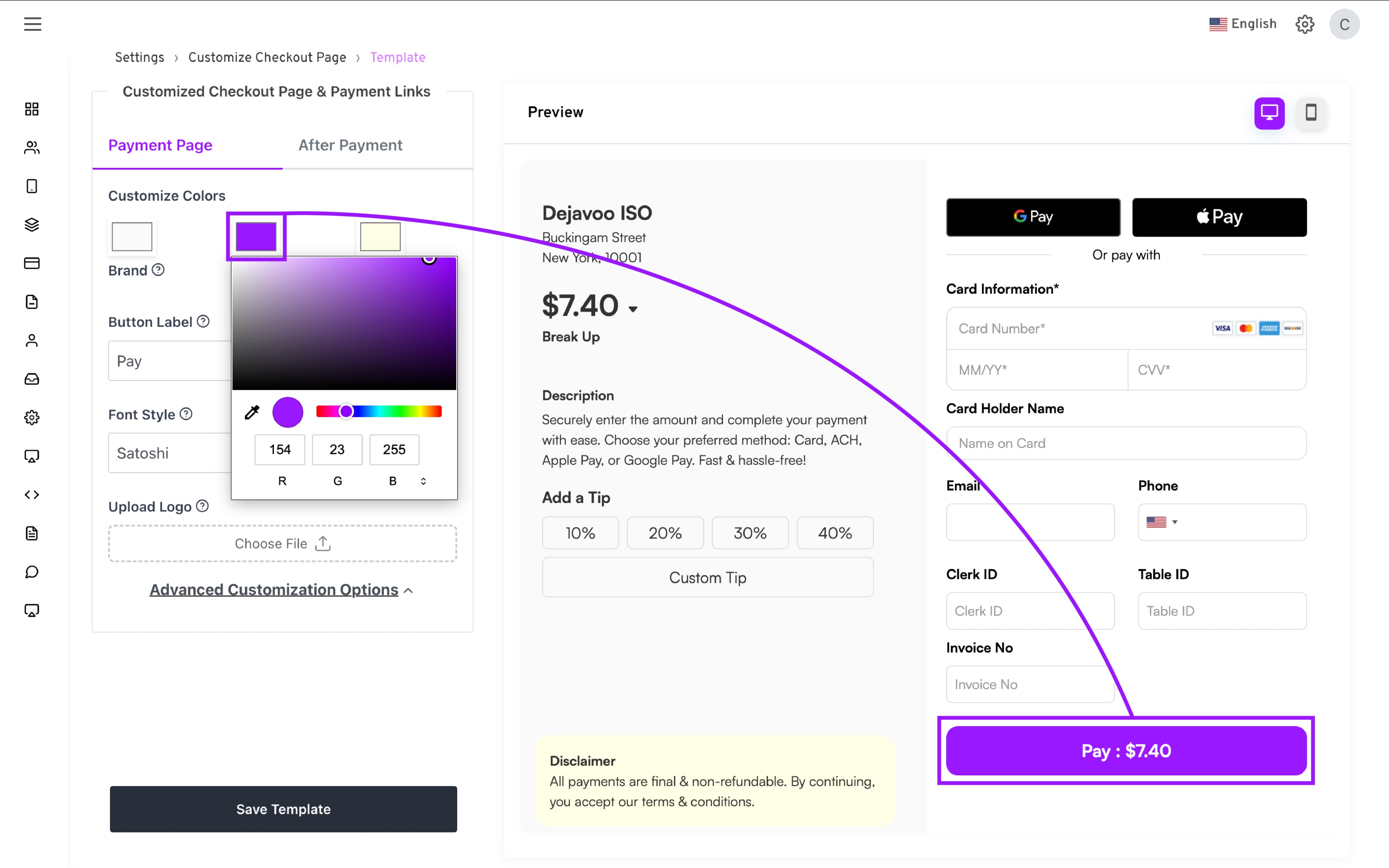Open the hamburger menu icon
Screen dimensions: 1389x868
tap(33, 24)
